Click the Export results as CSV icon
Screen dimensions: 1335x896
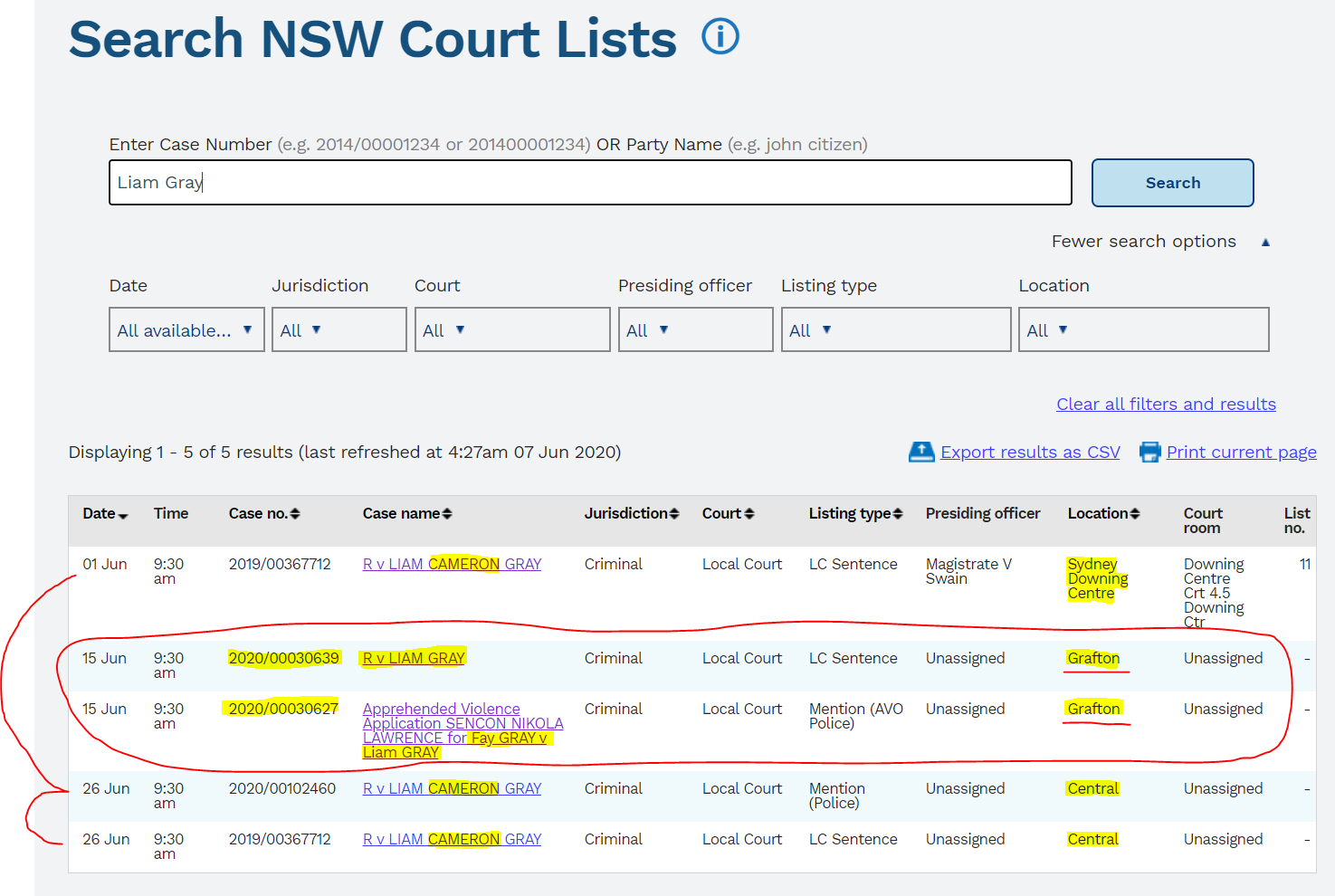coord(921,452)
